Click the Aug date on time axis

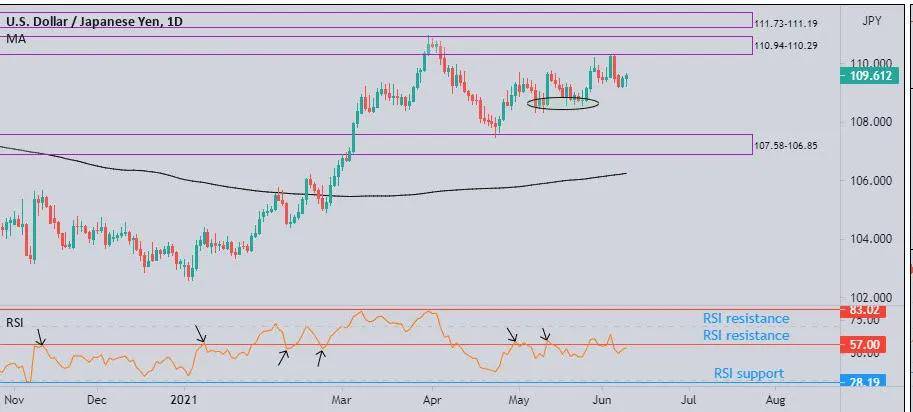774,400
